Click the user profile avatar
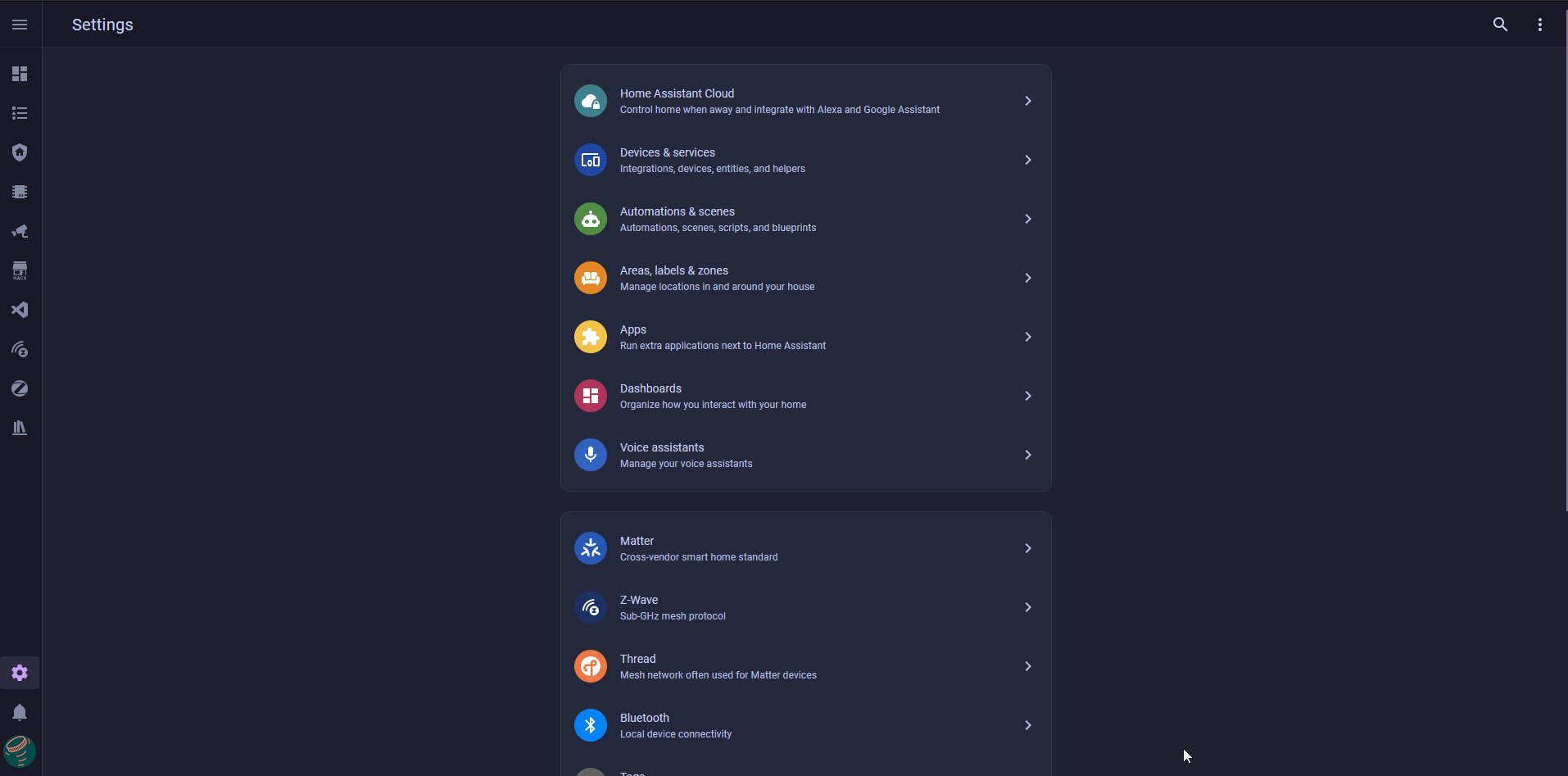The width and height of the screenshot is (1568, 776). (20, 751)
